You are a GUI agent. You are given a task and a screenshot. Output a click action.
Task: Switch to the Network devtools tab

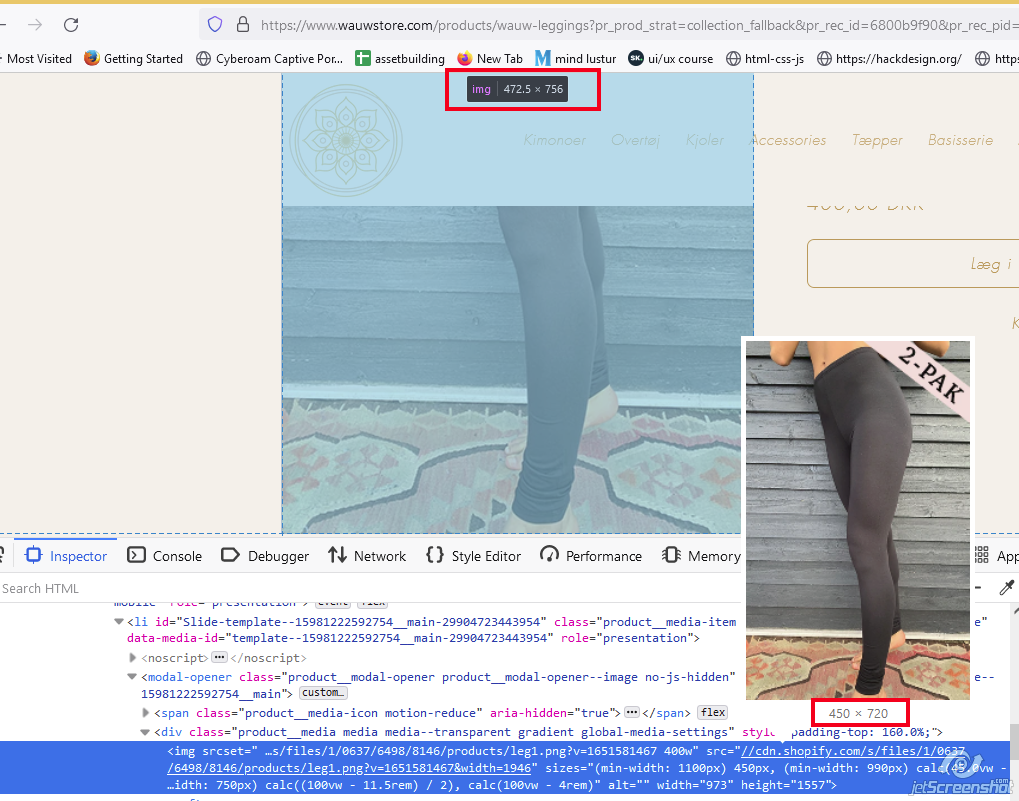(367, 556)
